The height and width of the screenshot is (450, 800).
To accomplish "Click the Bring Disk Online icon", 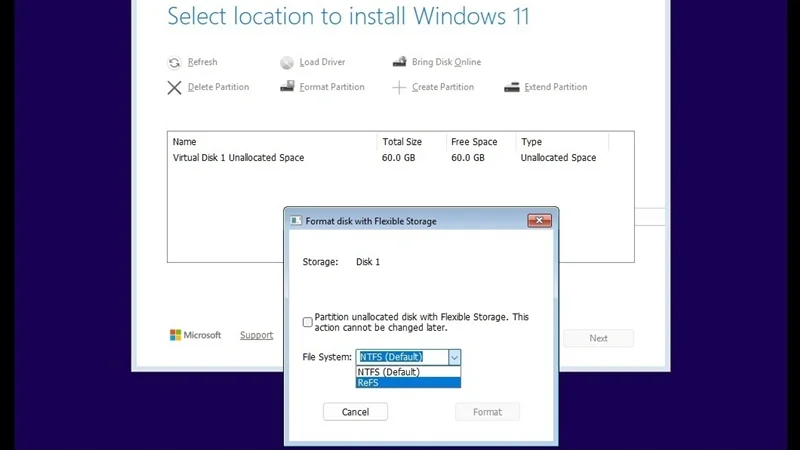I will 399,62.
